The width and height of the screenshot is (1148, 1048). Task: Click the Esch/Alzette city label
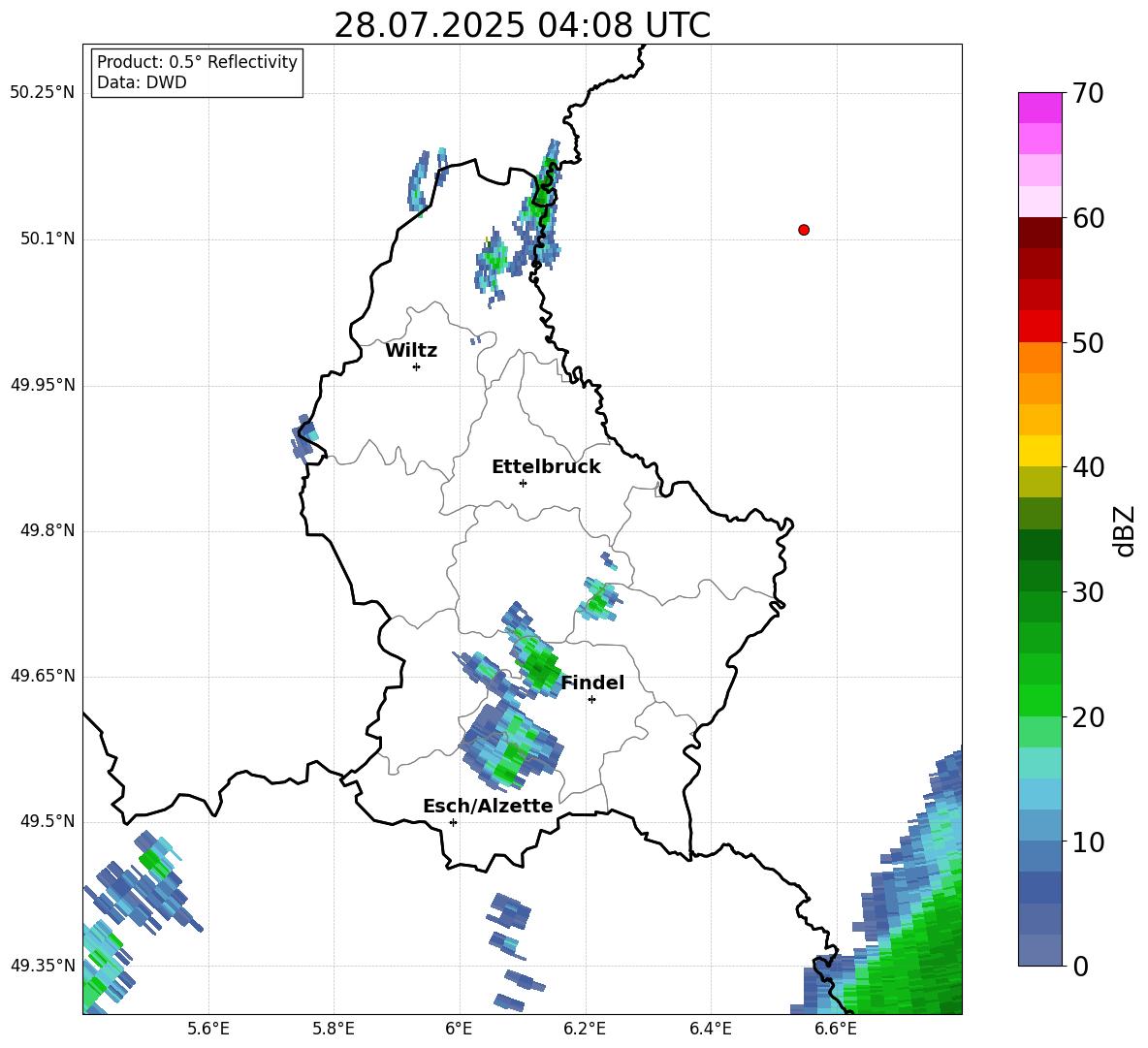click(488, 807)
